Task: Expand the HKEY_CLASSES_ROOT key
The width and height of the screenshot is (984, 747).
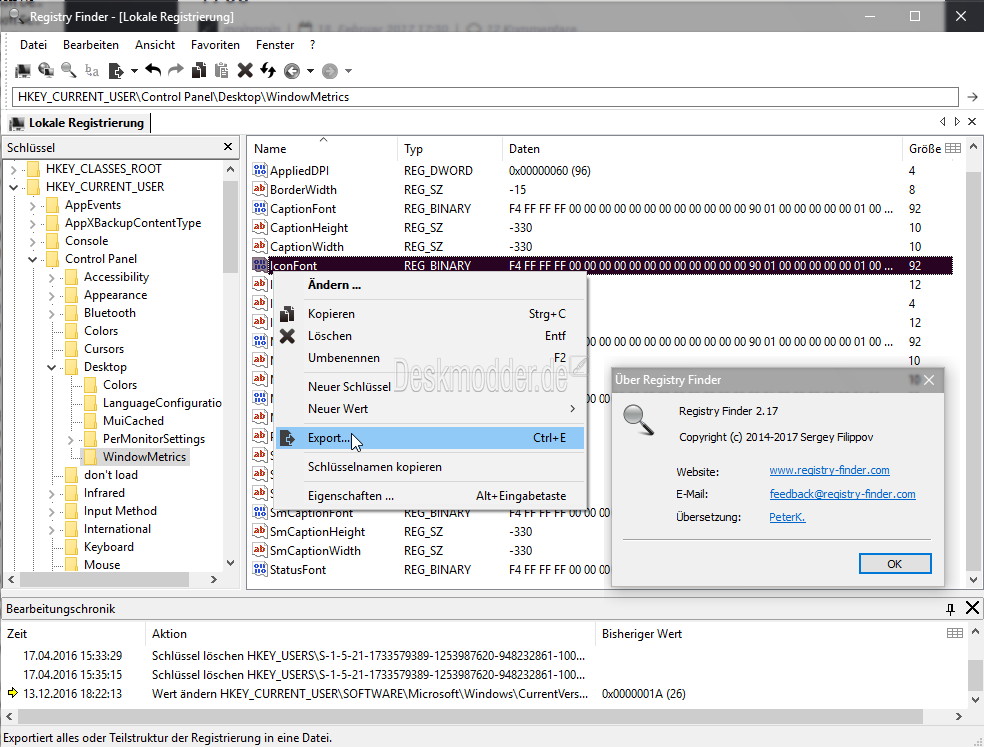Action: [13, 169]
